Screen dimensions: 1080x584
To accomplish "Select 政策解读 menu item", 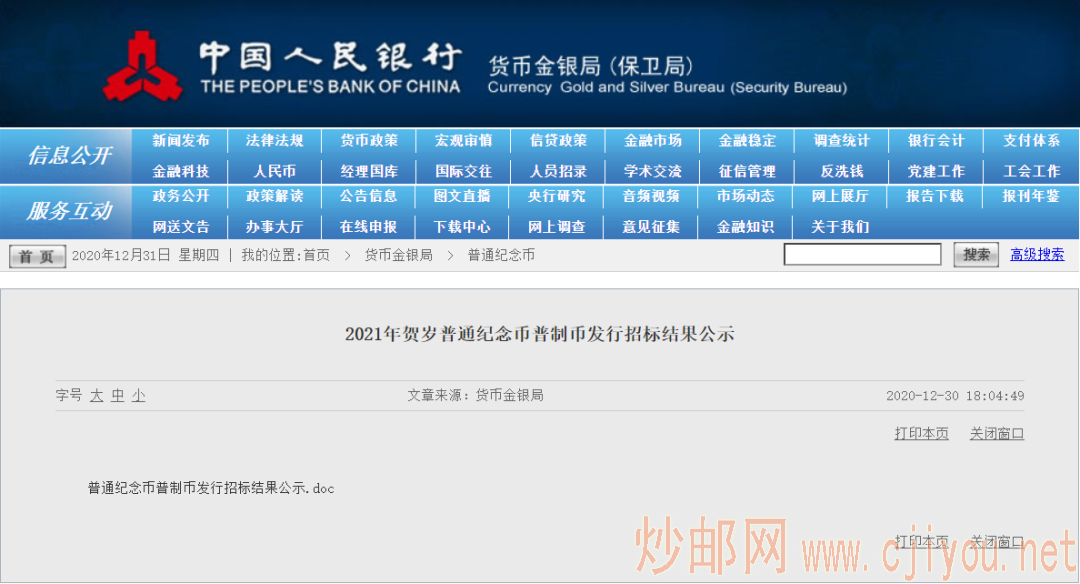I will pos(274,196).
